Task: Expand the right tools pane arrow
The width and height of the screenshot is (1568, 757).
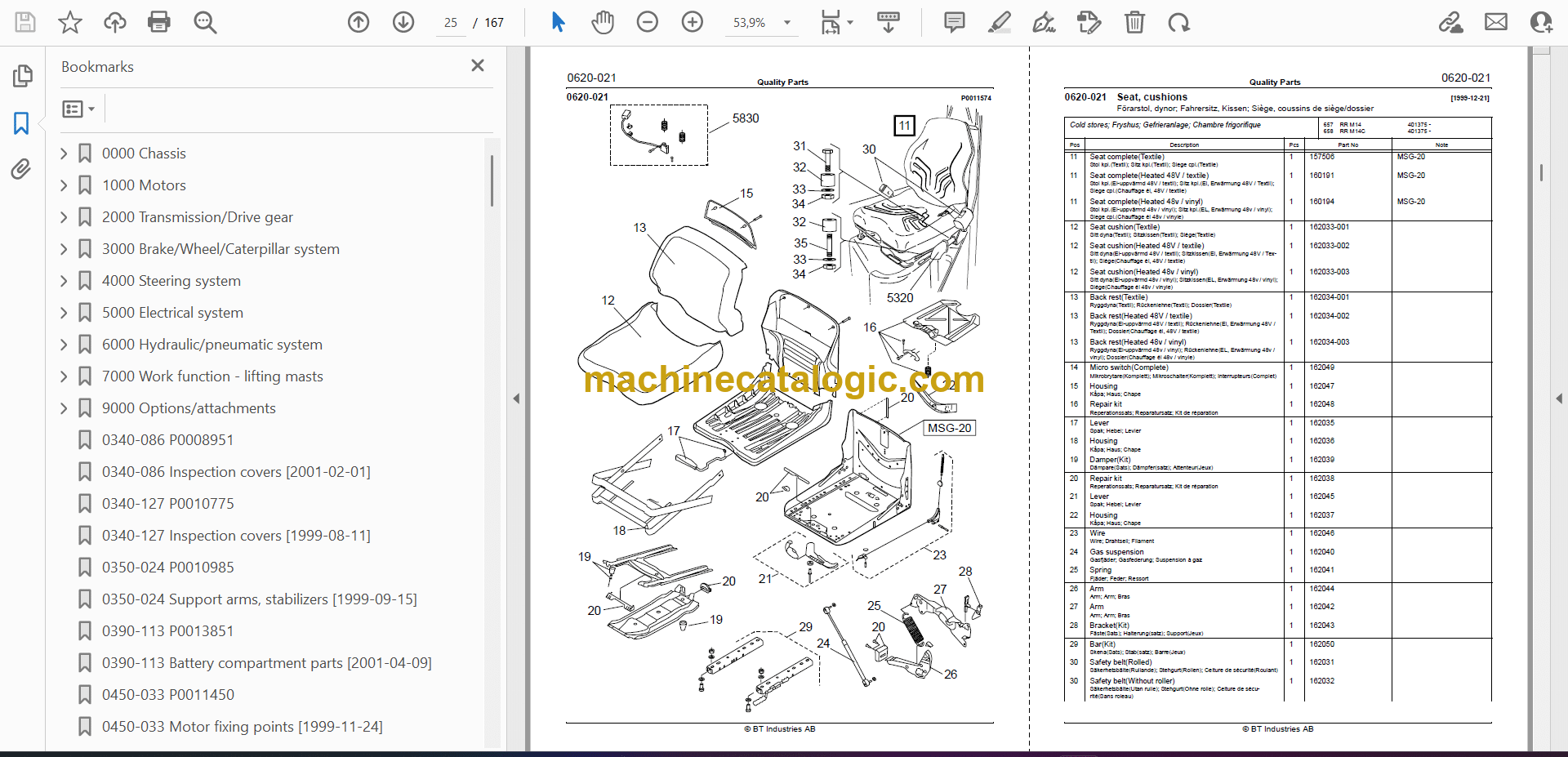Action: pyautogui.click(x=1559, y=399)
